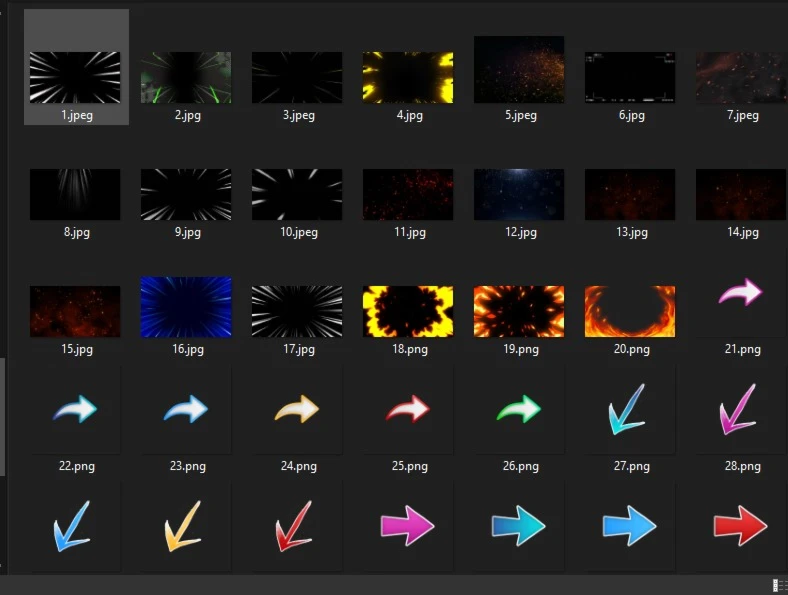Select the fire ring thumbnail 20.png
The image size is (788, 595).
tap(630, 312)
